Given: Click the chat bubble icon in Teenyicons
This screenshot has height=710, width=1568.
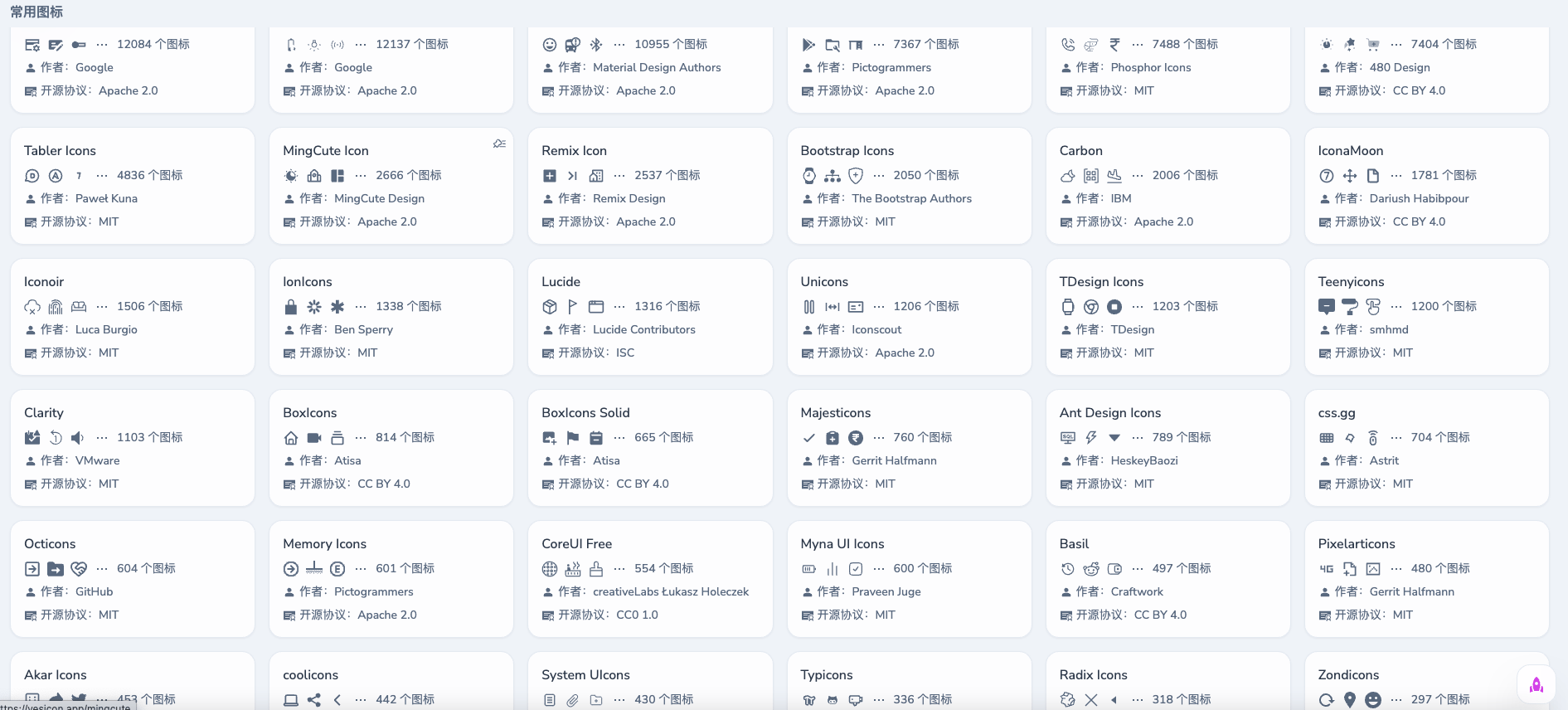Looking at the screenshot, I should point(1327,307).
